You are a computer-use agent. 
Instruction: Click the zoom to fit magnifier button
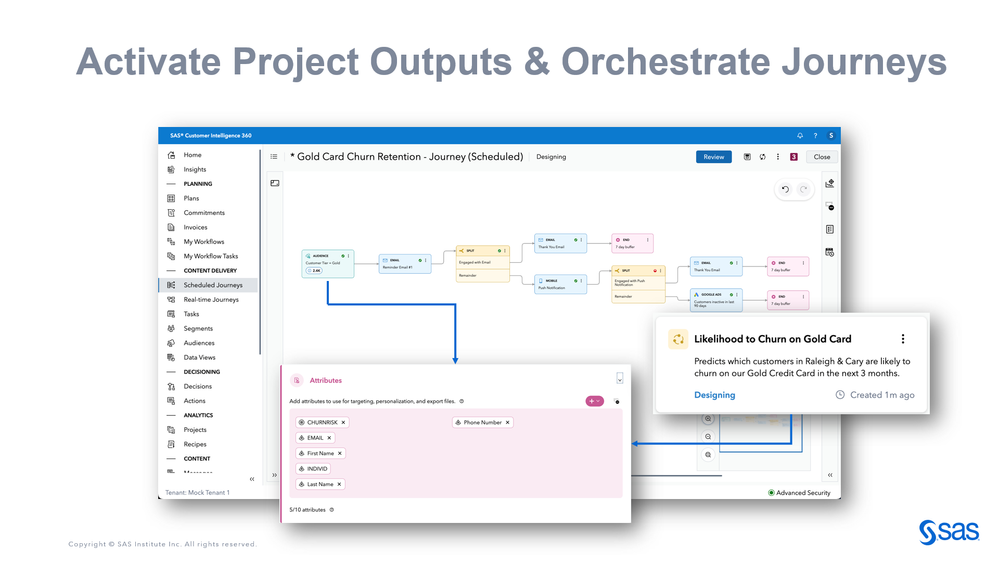708,455
